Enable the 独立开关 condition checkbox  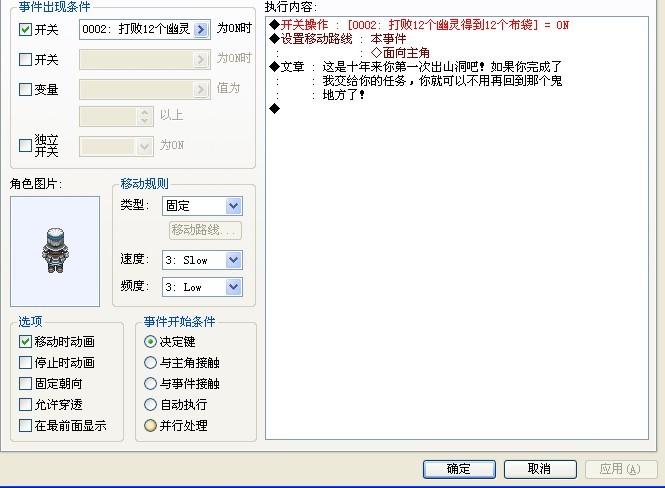(x=25, y=145)
